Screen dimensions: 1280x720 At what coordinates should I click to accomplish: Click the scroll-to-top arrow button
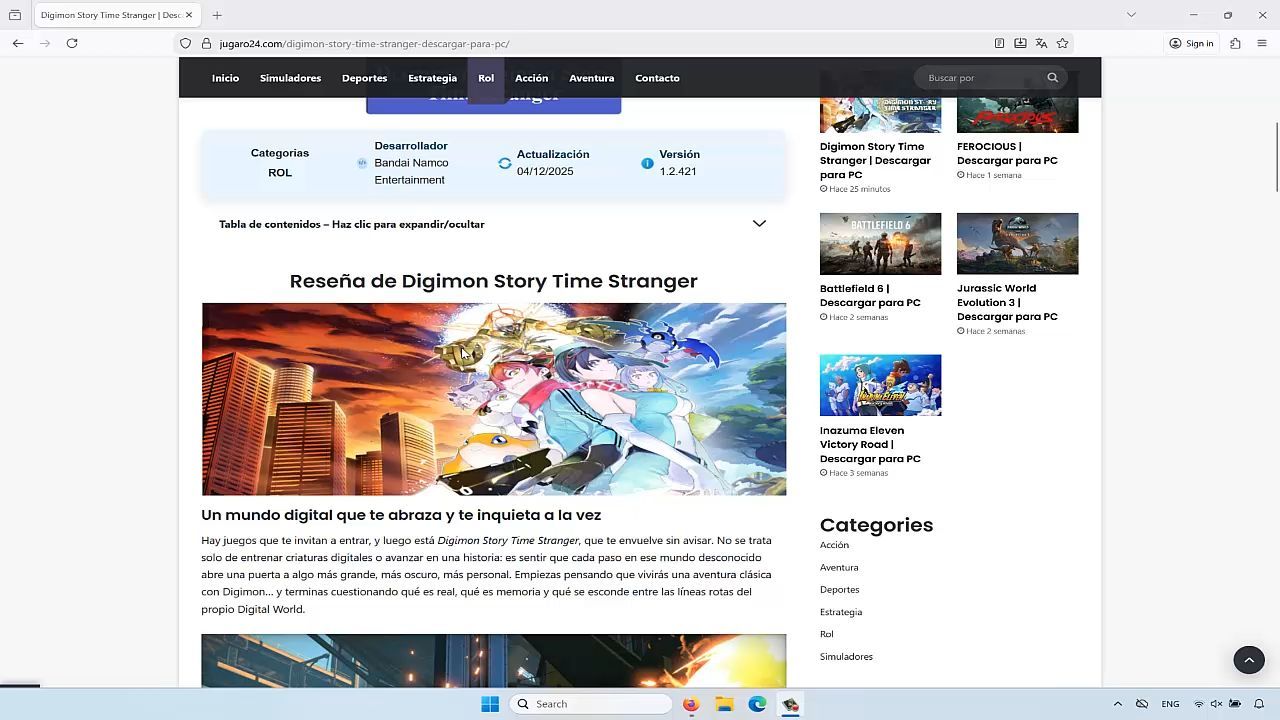point(1248,660)
